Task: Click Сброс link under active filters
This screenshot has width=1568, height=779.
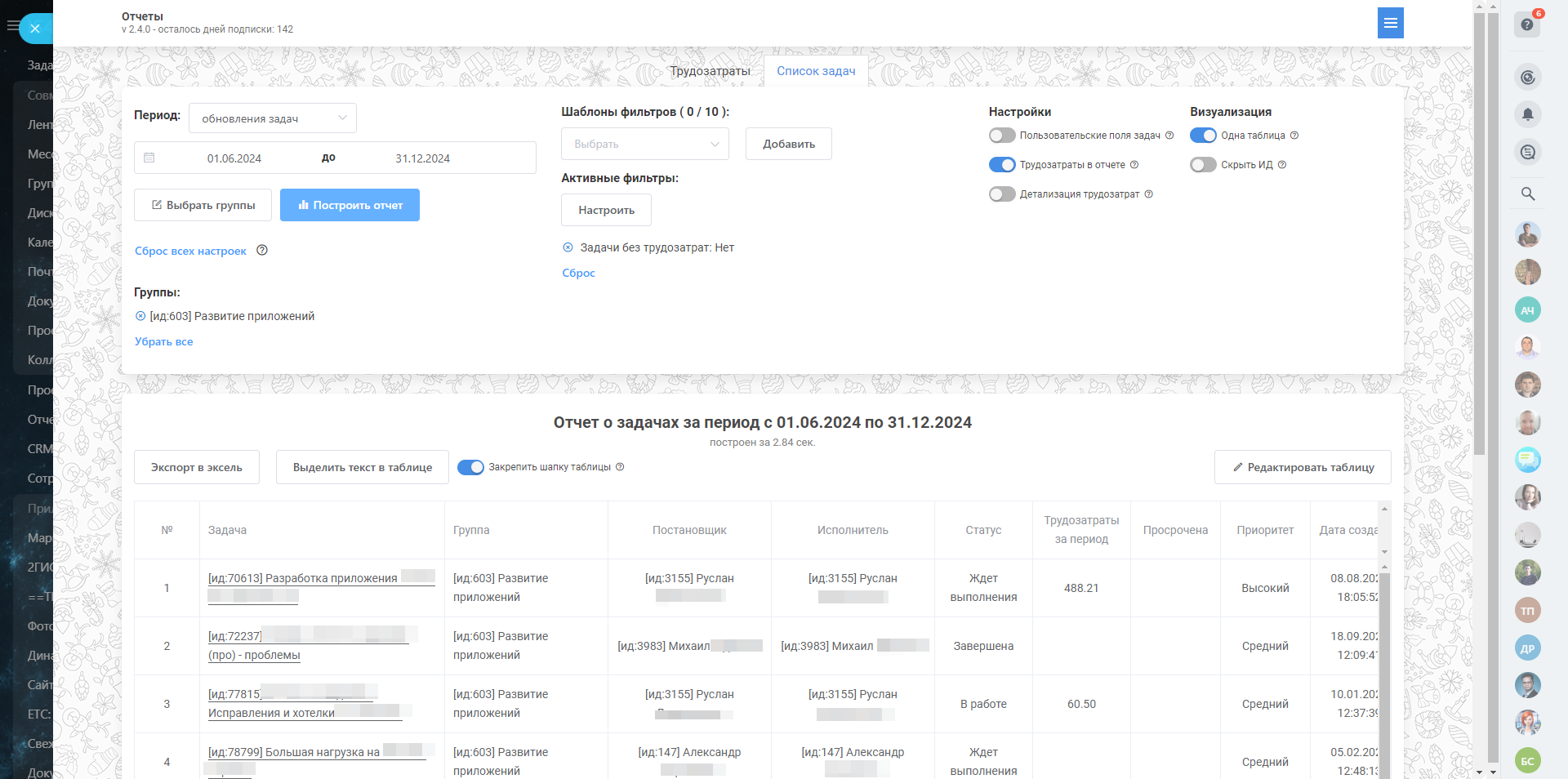Action: (578, 273)
